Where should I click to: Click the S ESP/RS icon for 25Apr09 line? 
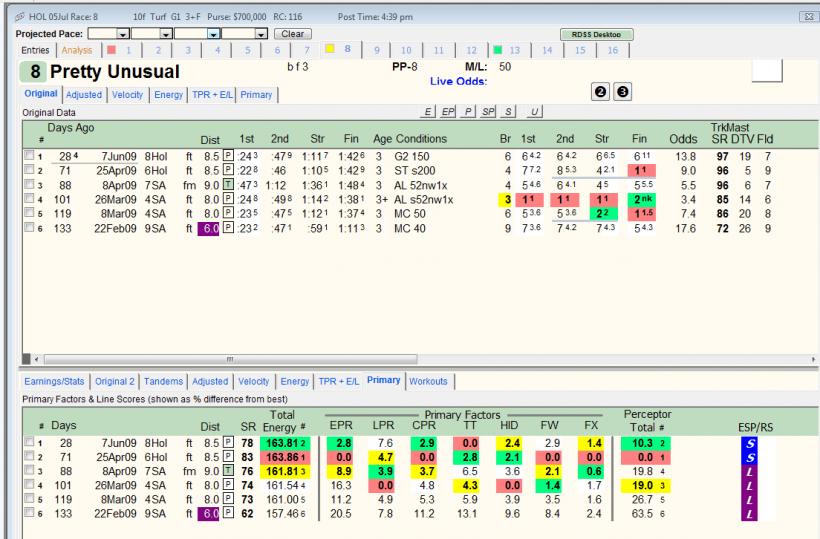(749, 457)
